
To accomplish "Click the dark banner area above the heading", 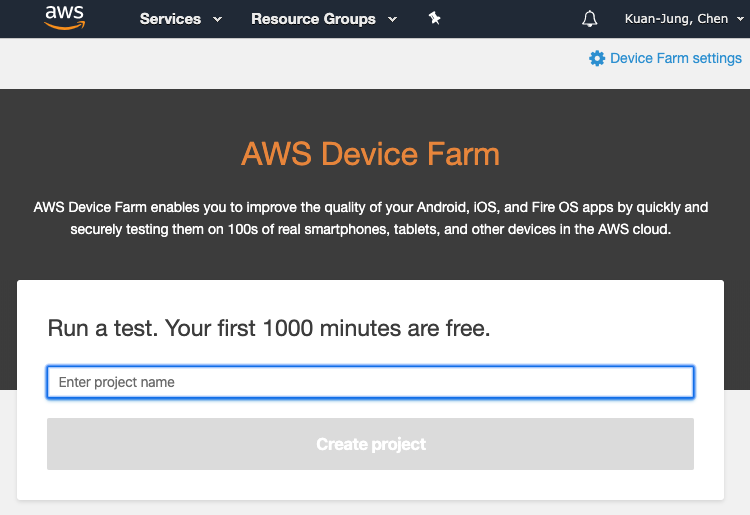I will click(x=370, y=108).
